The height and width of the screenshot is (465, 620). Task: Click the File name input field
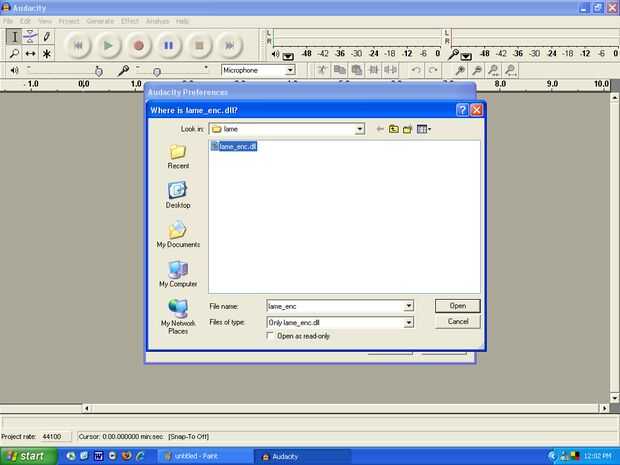pos(335,306)
